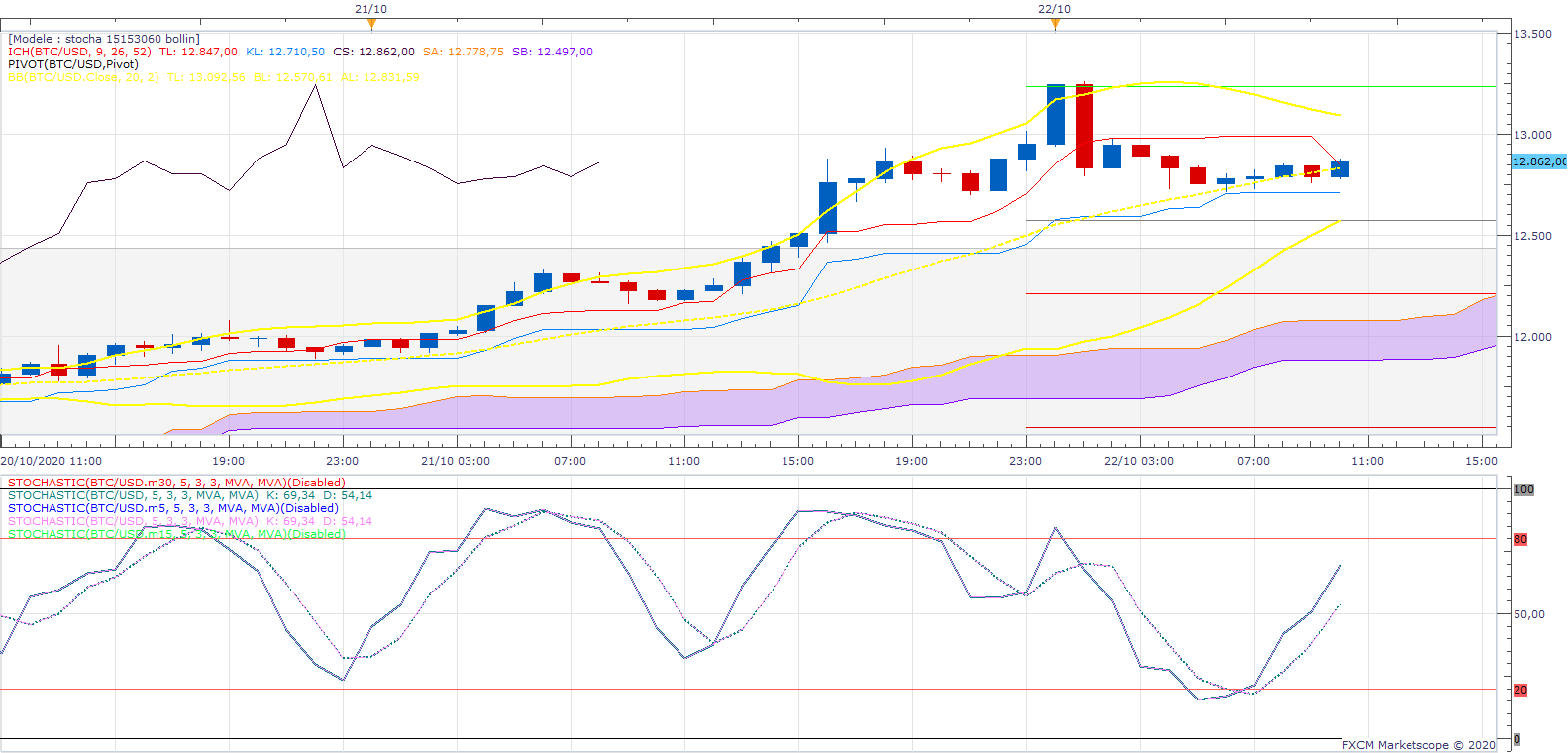Click the "[Modele : stocha 15153060 bollin]" template label
The image size is (1568, 753).
104,39
